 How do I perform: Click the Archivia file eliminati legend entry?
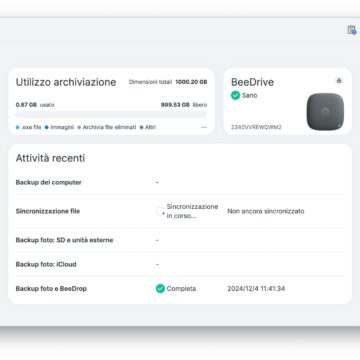[107, 127]
